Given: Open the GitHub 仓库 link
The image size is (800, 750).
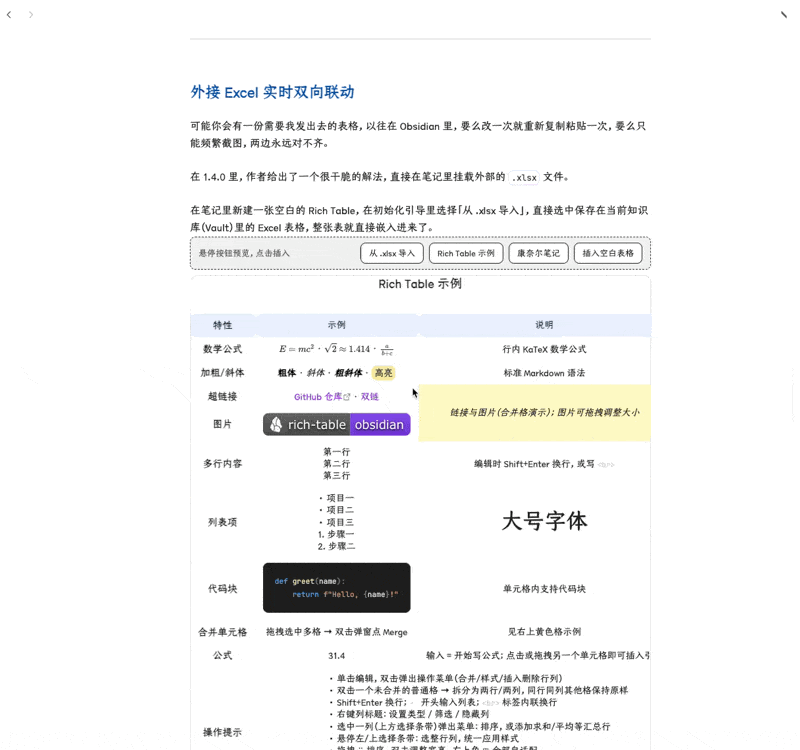Looking at the screenshot, I should [322, 397].
